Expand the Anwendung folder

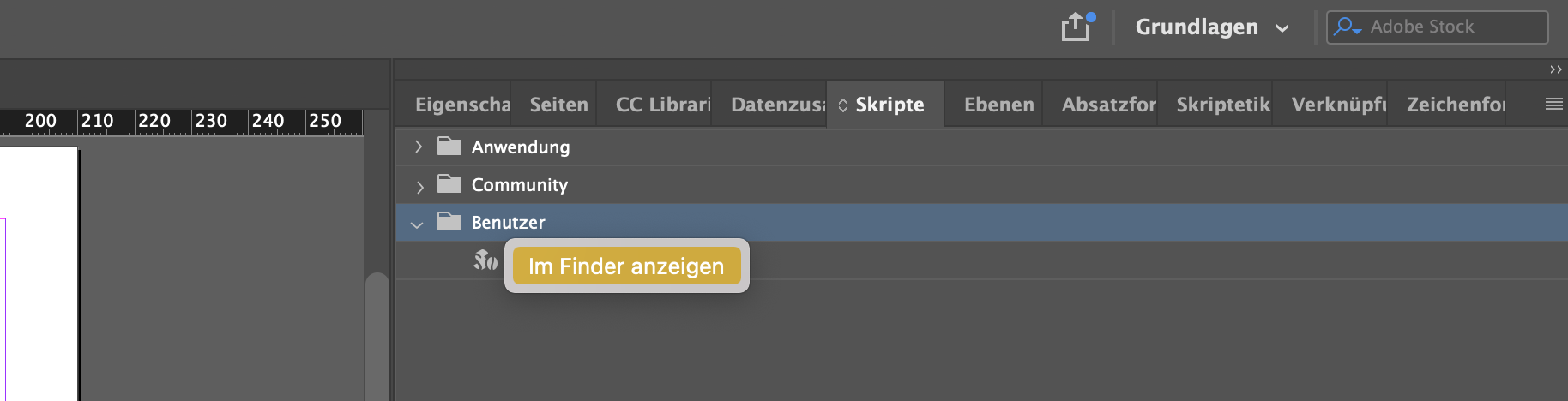point(419,147)
